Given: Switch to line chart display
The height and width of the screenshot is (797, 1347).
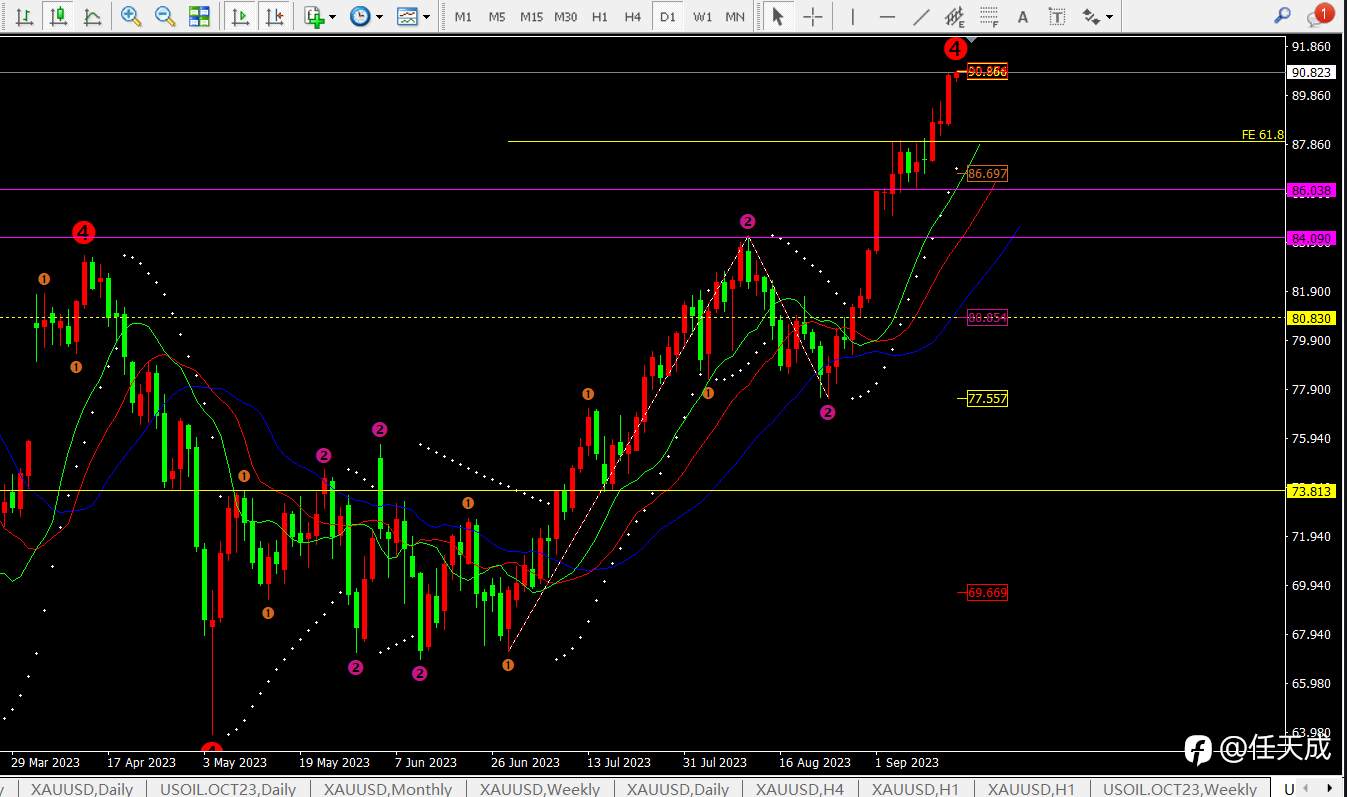Looking at the screenshot, I should click(92, 16).
